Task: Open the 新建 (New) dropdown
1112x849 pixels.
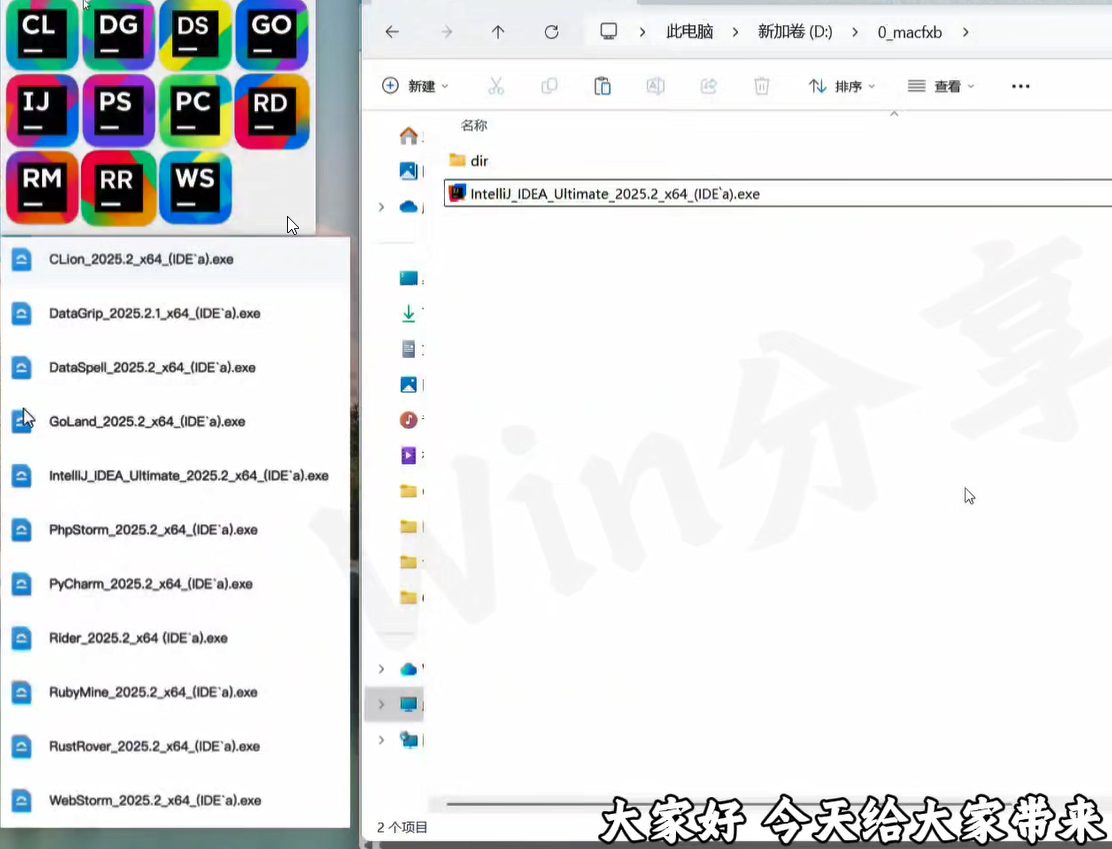Action: (x=415, y=87)
